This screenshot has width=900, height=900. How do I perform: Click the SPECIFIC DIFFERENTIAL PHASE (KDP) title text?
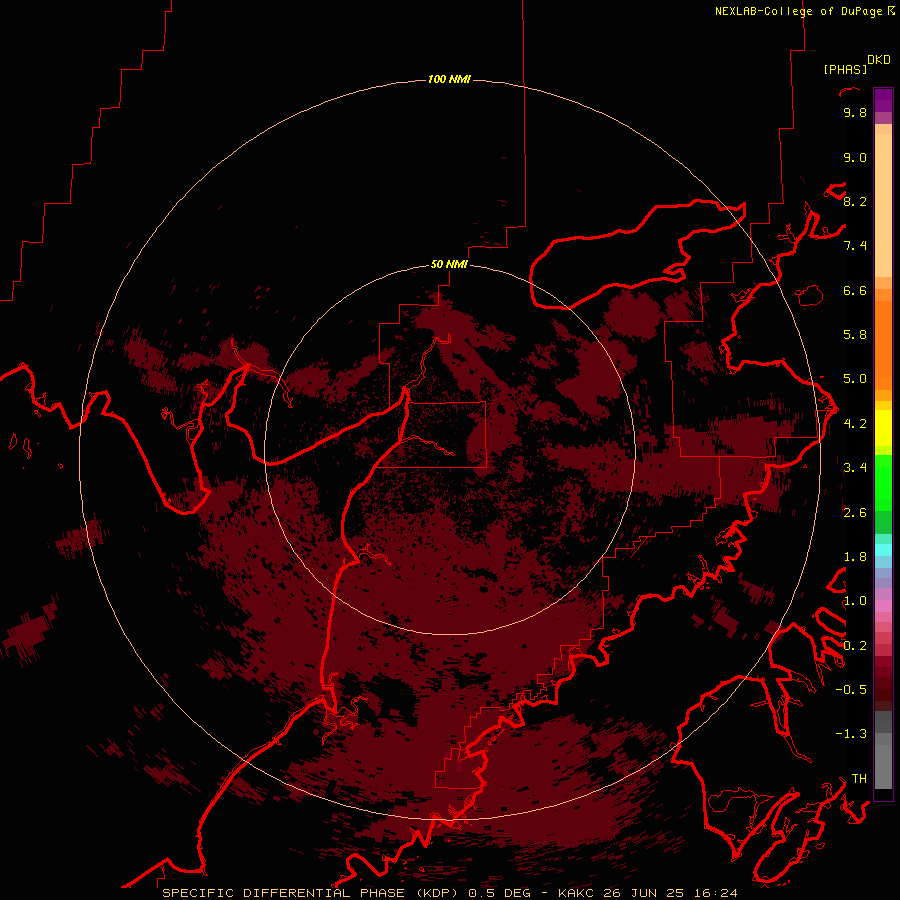point(309,893)
